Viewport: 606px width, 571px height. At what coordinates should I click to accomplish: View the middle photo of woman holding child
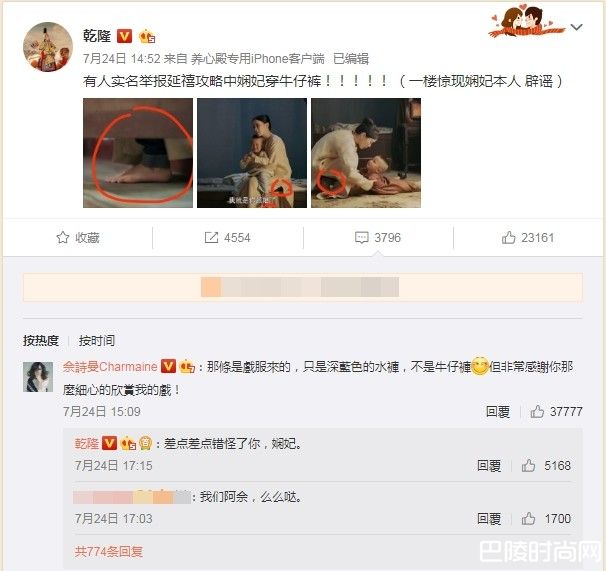coord(252,153)
